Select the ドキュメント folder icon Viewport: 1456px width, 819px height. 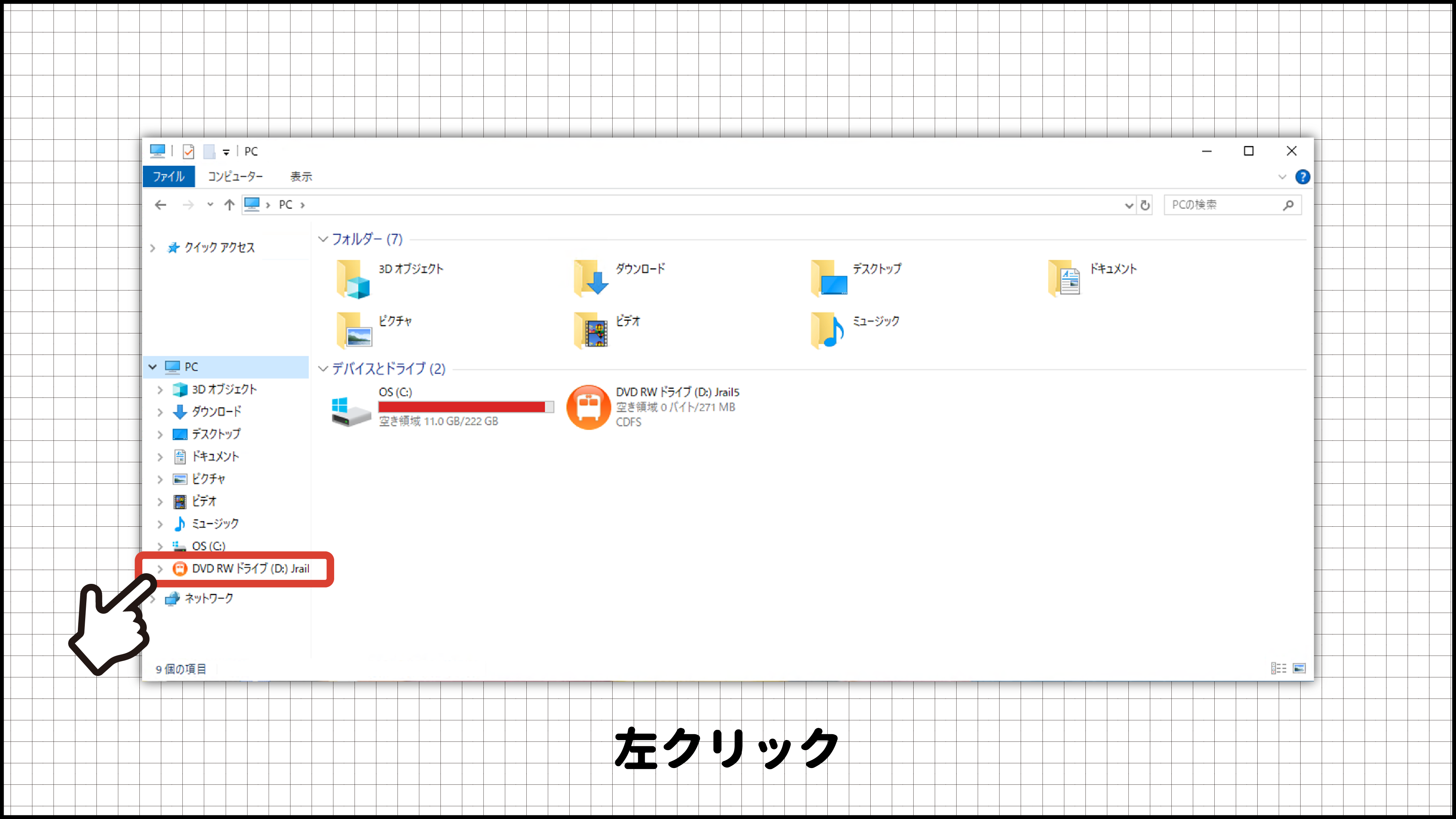click(1065, 278)
